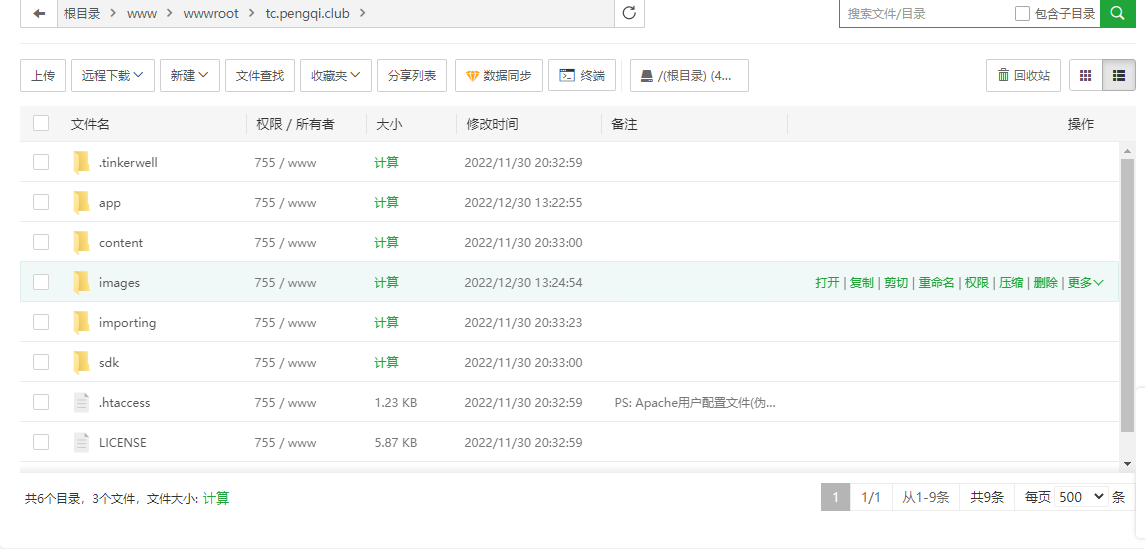This screenshot has height=549, width=1145.
Task: Select the /(根目录) disk button
Action: point(689,75)
